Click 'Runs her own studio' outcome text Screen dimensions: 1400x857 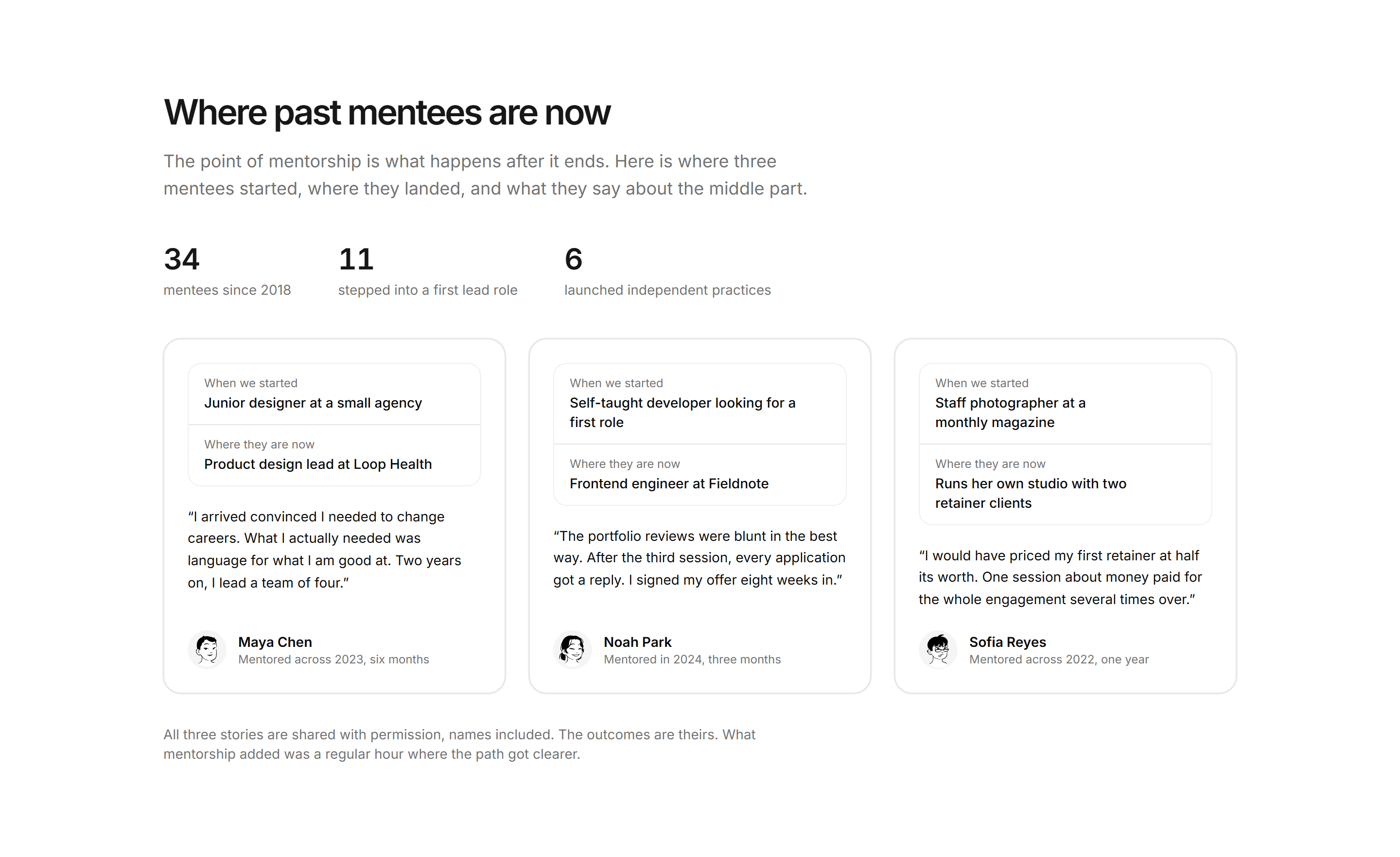tap(1031, 493)
